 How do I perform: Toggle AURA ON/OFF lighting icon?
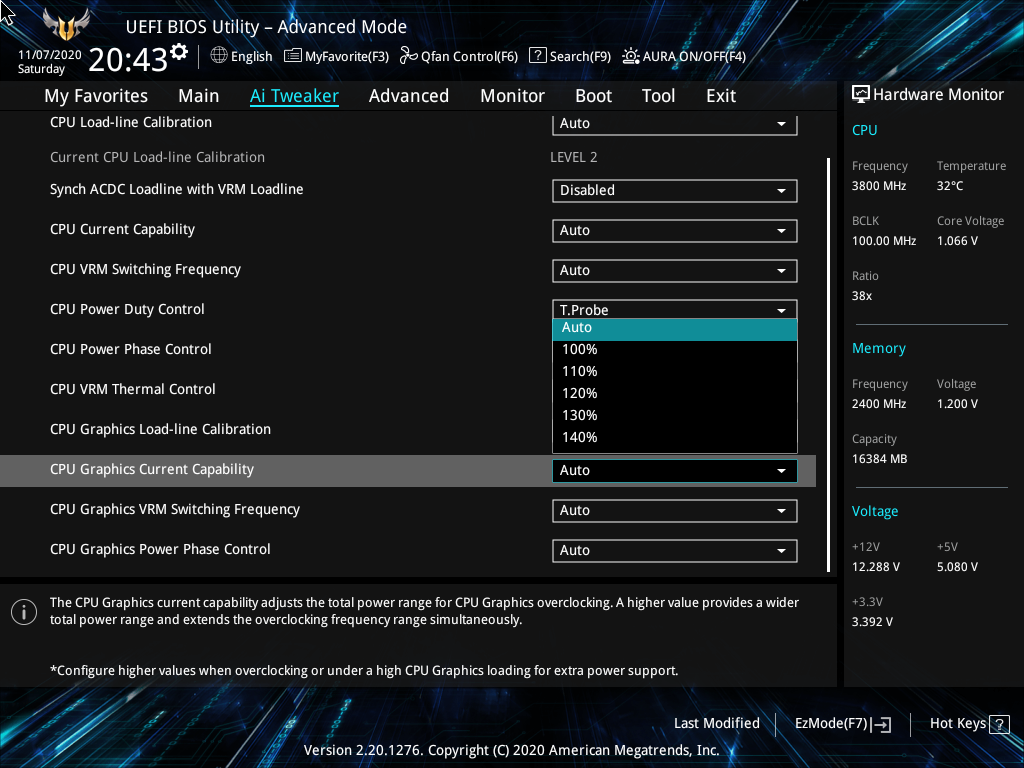pos(631,56)
